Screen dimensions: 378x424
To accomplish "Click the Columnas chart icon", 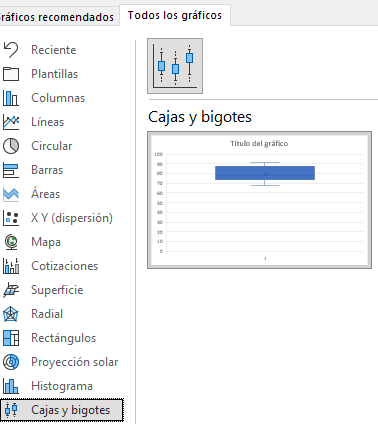I will pyautogui.click(x=11, y=98).
